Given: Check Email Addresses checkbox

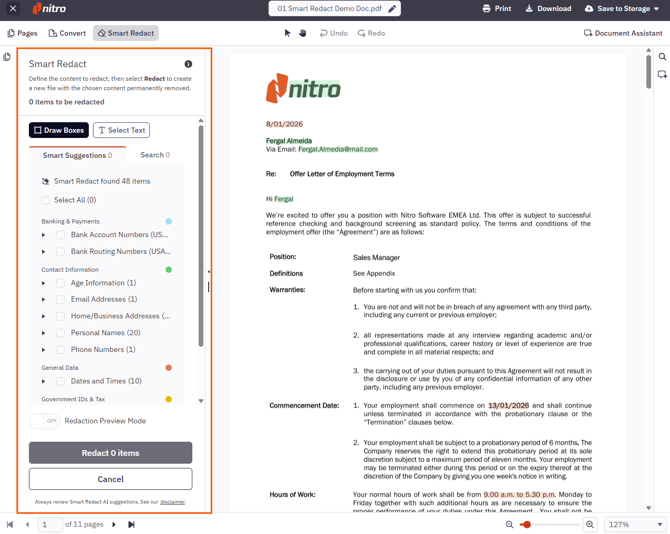Looking at the screenshot, I should (61, 299).
